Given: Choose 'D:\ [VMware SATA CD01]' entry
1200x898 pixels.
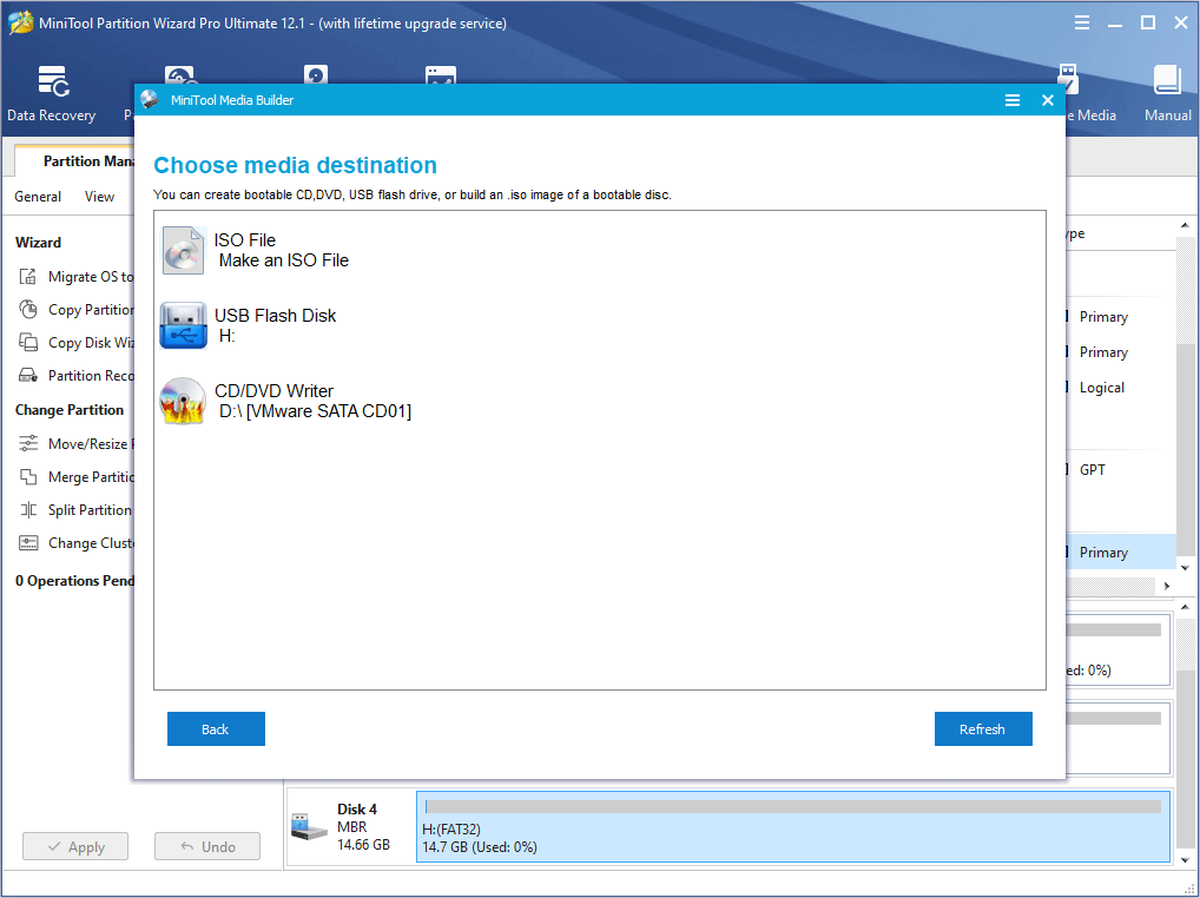Looking at the screenshot, I should (315, 411).
